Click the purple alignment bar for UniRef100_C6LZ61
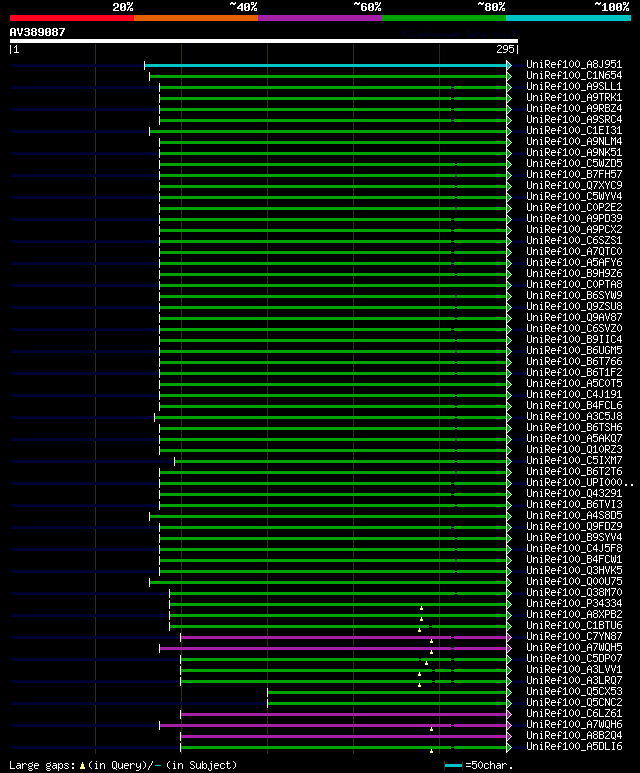Image resolution: width=640 pixels, height=773 pixels. tap(343, 714)
